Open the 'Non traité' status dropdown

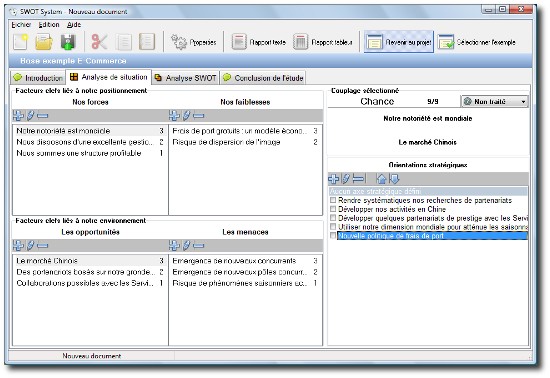[494, 102]
